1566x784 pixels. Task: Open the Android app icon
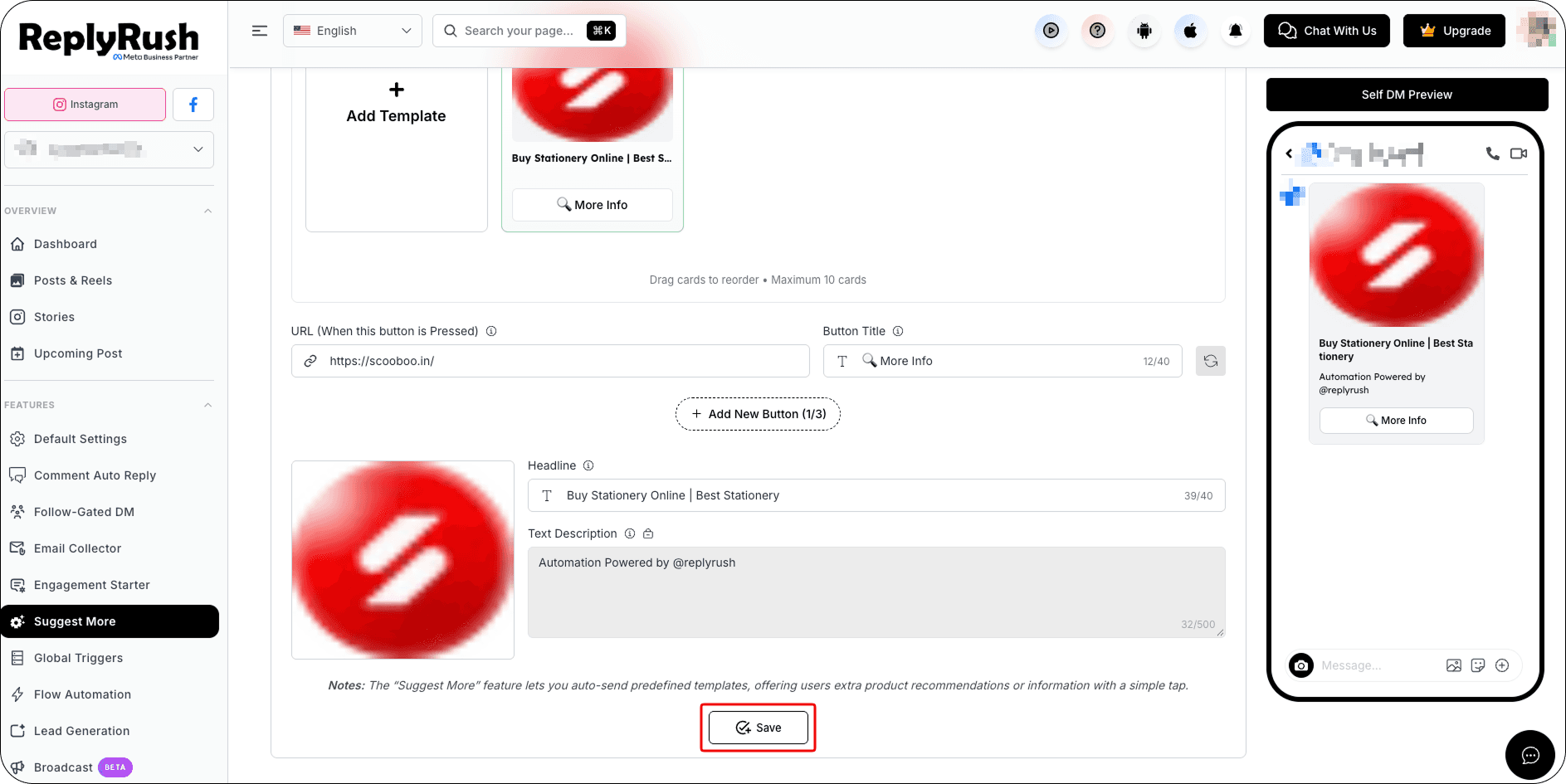pos(1144,31)
